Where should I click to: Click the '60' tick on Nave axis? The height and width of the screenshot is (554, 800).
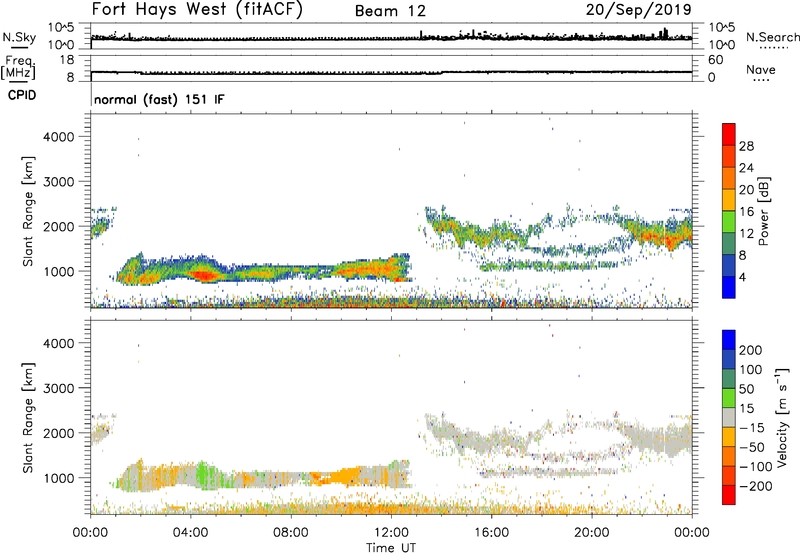click(x=715, y=60)
